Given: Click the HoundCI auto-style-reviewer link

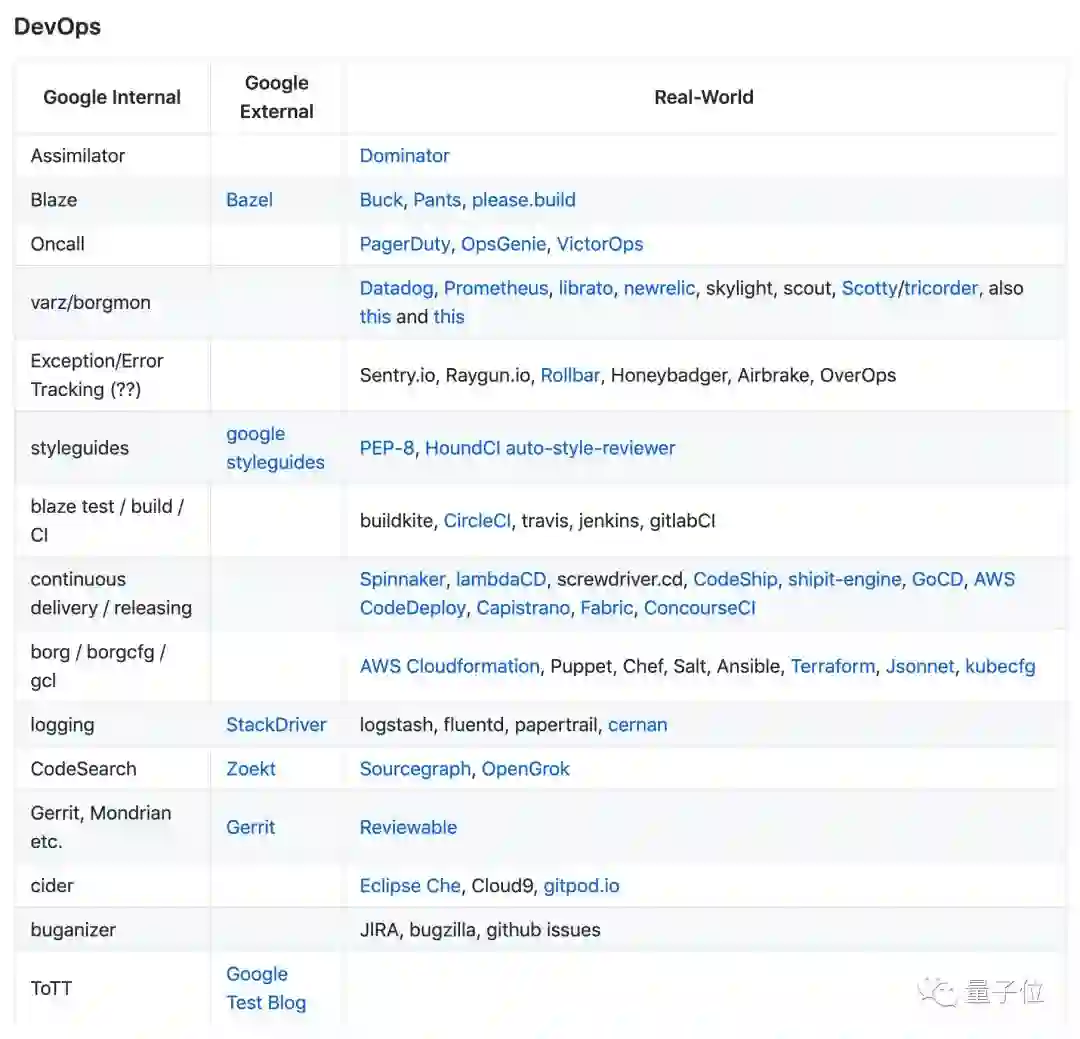Looking at the screenshot, I should click(550, 448).
